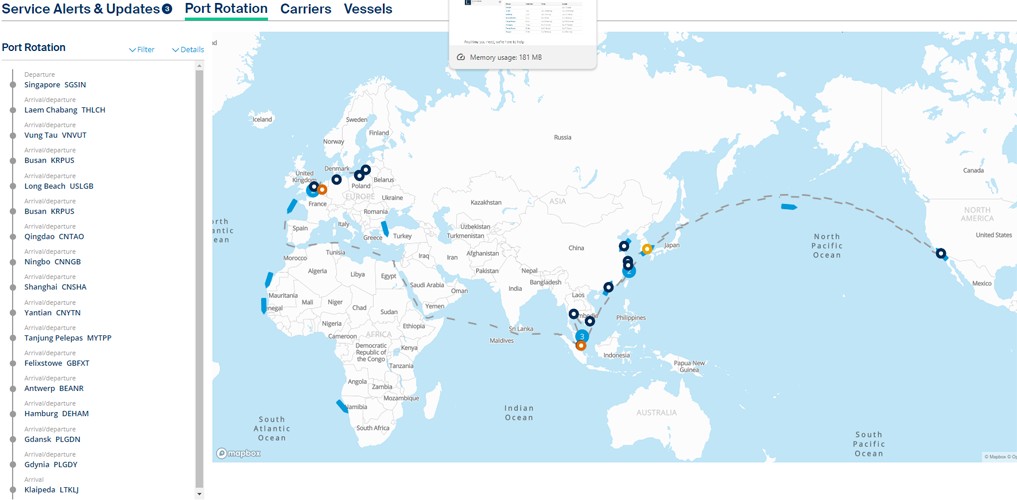Select Qingdao CNTAO port entry
The width and height of the screenshot is (1017, 500).
click(x=54, y=236)
